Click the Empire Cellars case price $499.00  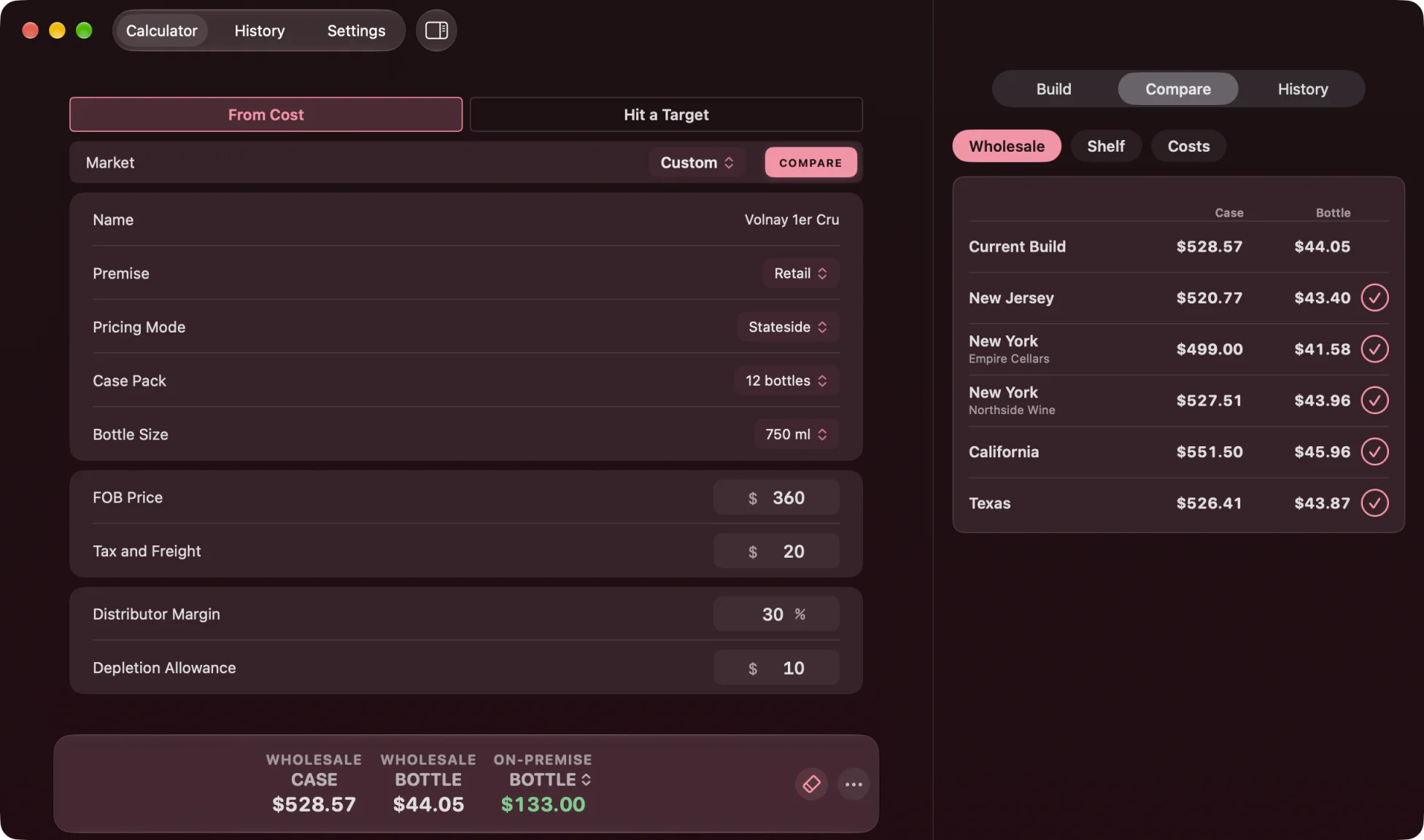tap(1209, 349)
